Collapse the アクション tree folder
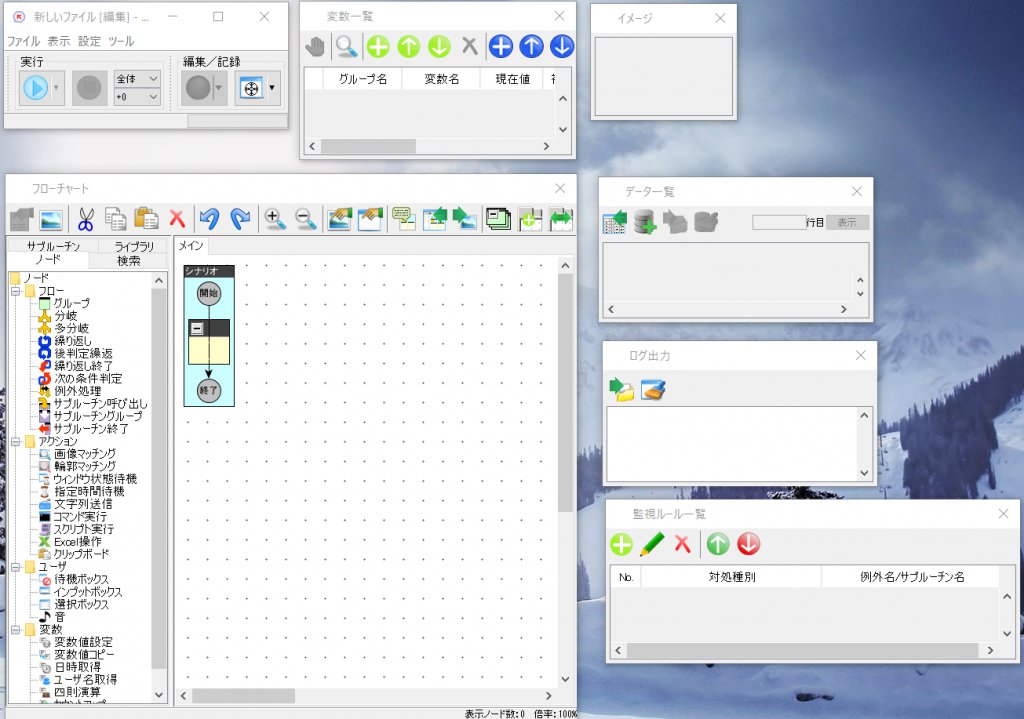This screenshot has width=1024, height=719. (16, 441)
